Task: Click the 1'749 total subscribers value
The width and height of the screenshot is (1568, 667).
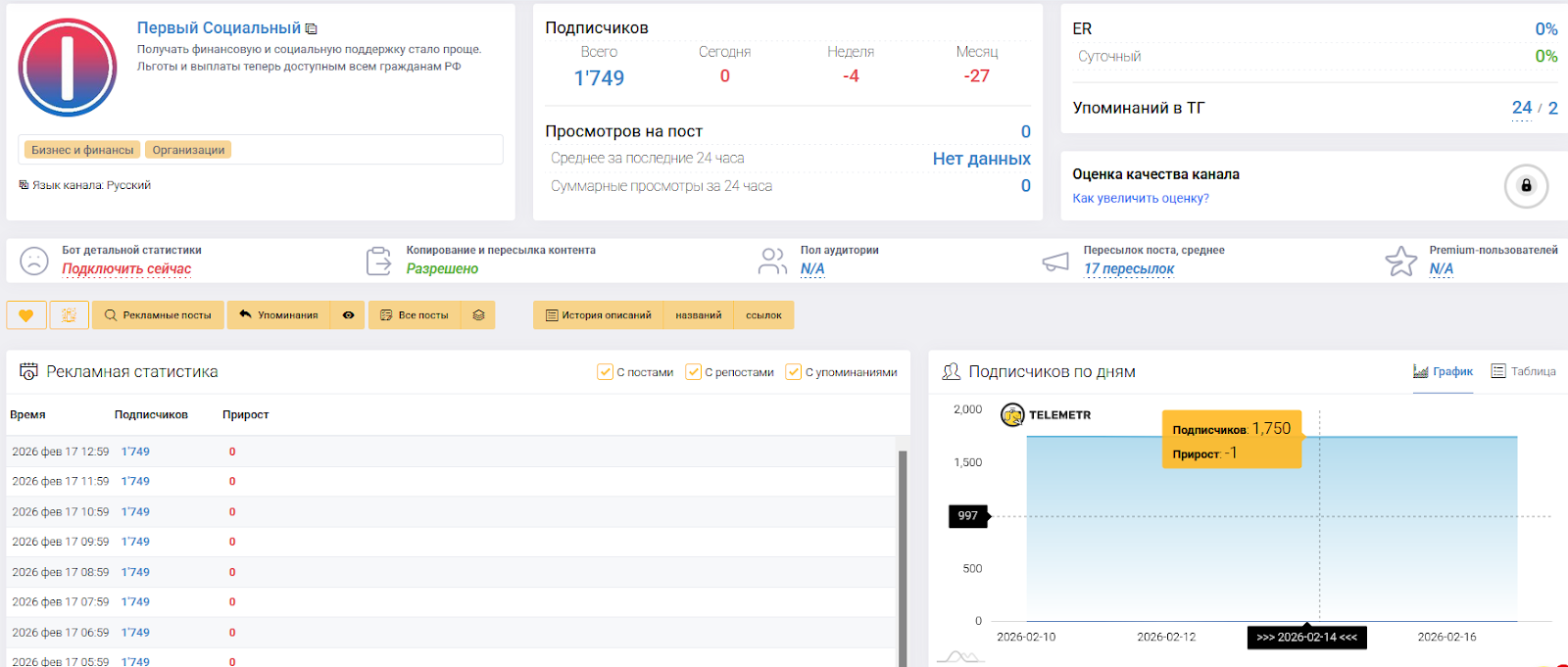Action: [x=599, y=78]
